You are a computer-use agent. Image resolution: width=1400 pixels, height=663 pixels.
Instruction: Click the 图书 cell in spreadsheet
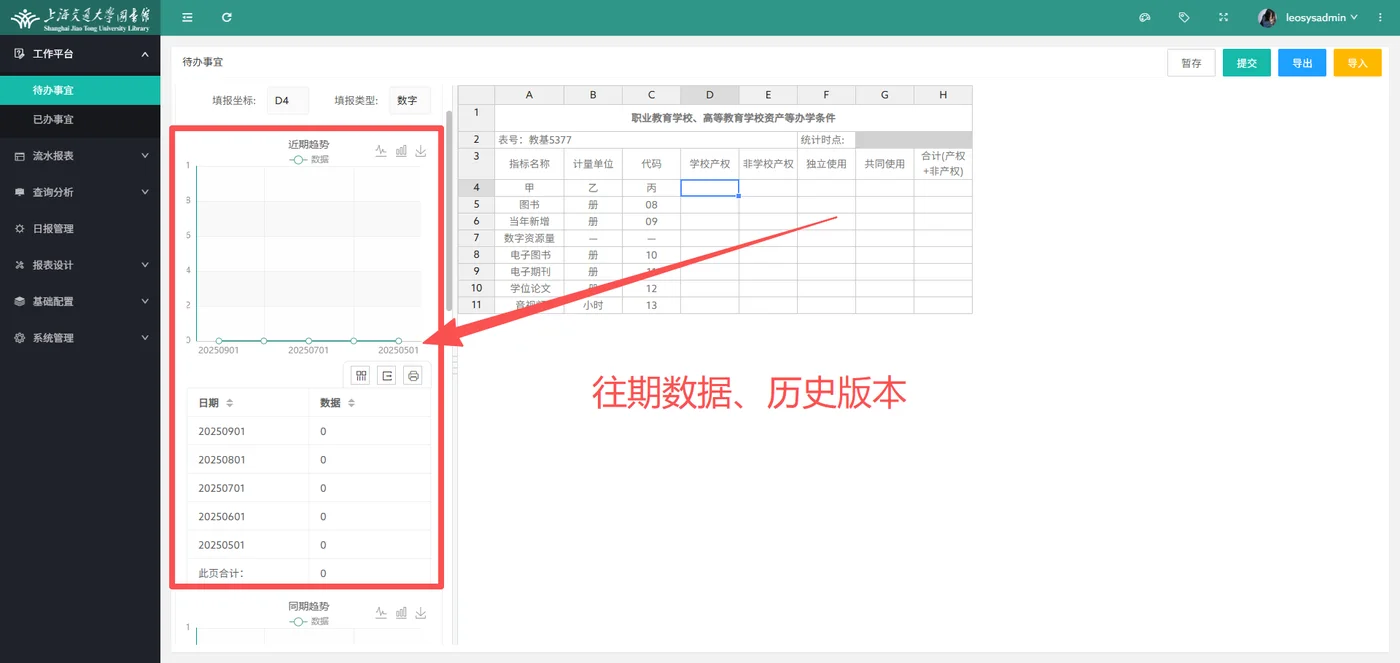tap(529, 204)
